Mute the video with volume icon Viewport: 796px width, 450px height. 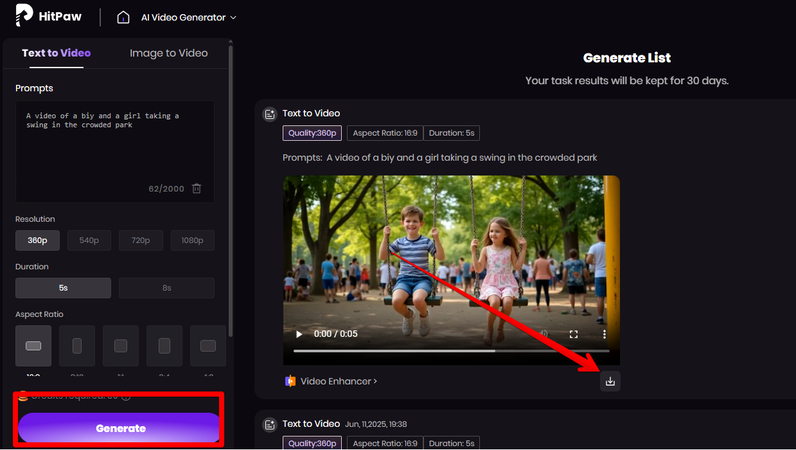pos(544,334)
